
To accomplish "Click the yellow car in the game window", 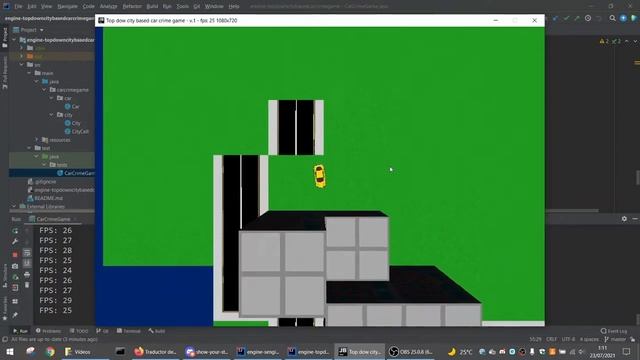I will tap(320, 176).
